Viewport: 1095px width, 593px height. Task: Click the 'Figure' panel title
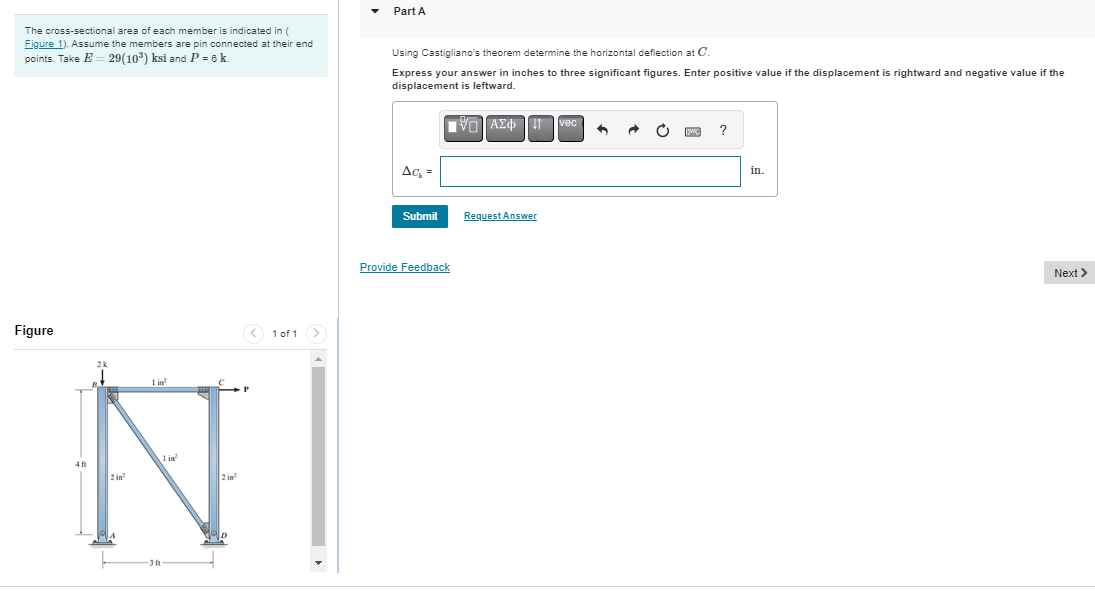click(34, 330)
